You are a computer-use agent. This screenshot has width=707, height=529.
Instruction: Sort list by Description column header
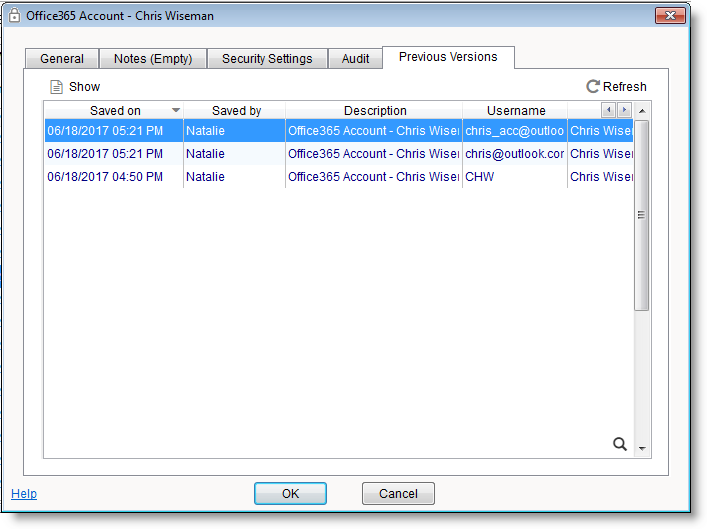(x=375, y=111)
